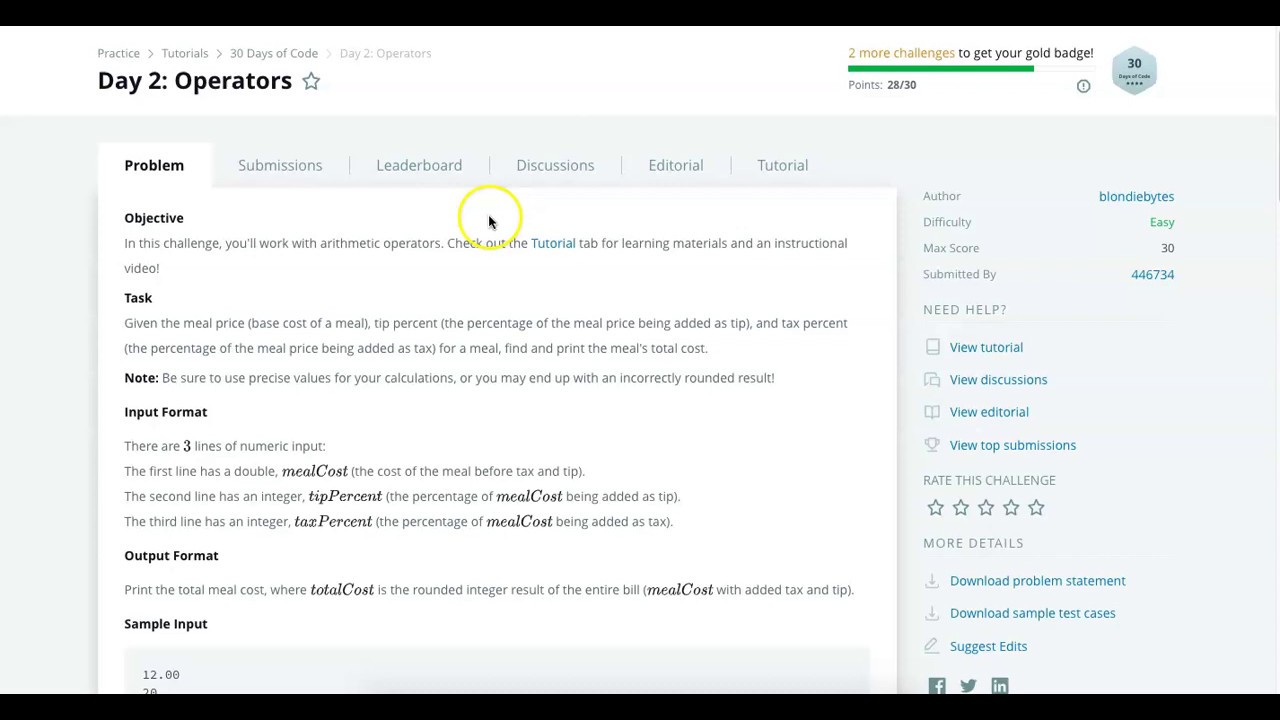
Task: Click the MORE DETAILS heading
Action: tap(973, 543)
